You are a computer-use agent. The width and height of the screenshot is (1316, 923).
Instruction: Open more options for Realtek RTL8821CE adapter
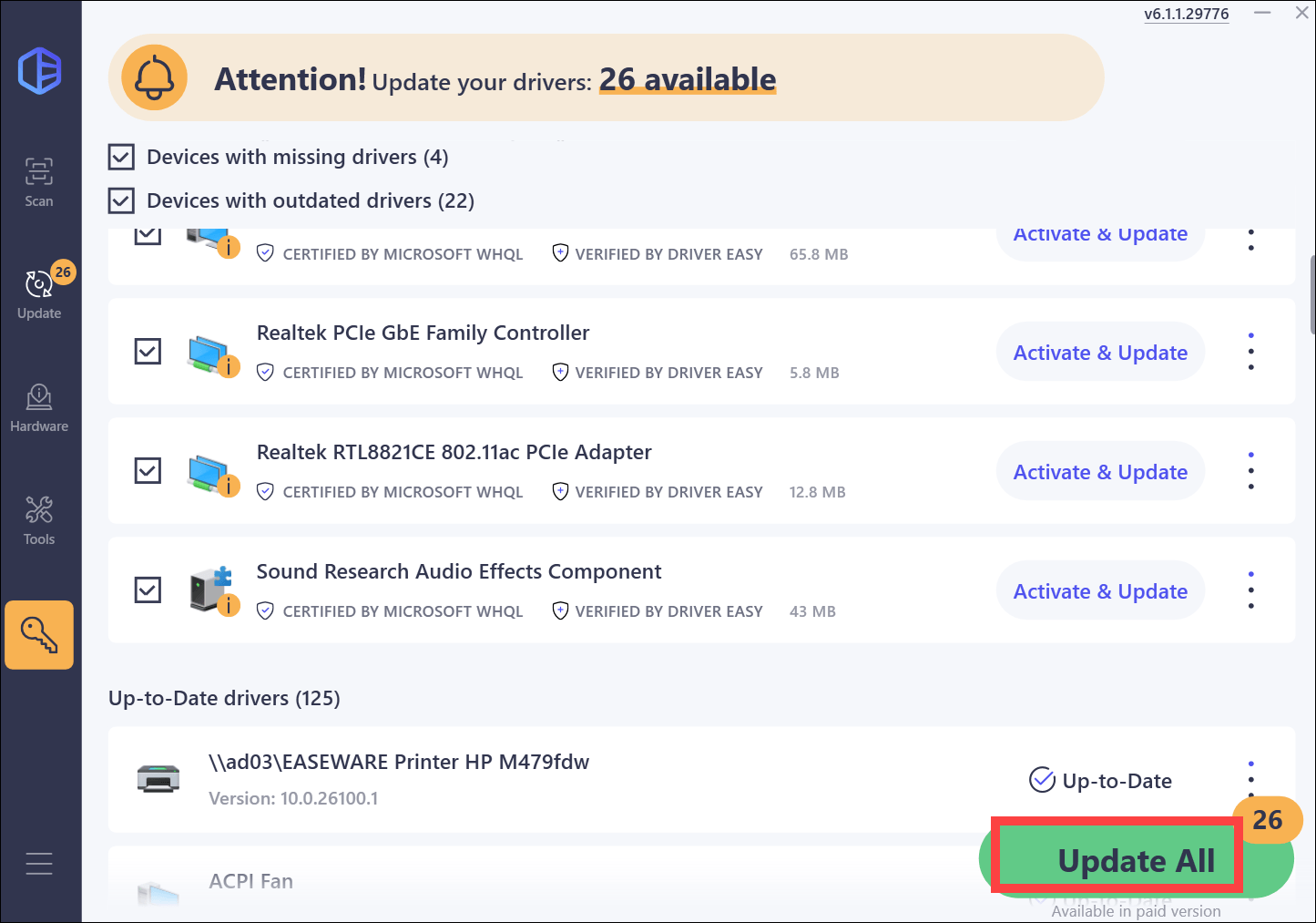(x=1251, y=471)
